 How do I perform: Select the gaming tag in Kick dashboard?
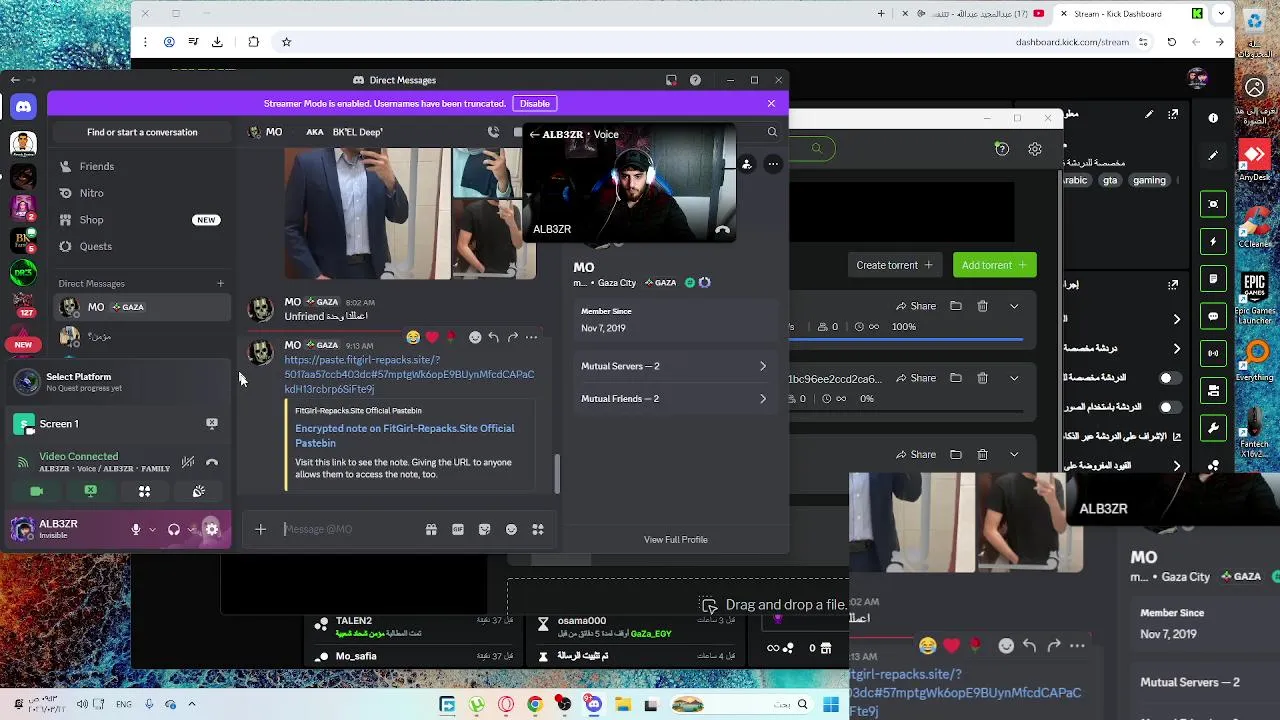[1149, 180]
